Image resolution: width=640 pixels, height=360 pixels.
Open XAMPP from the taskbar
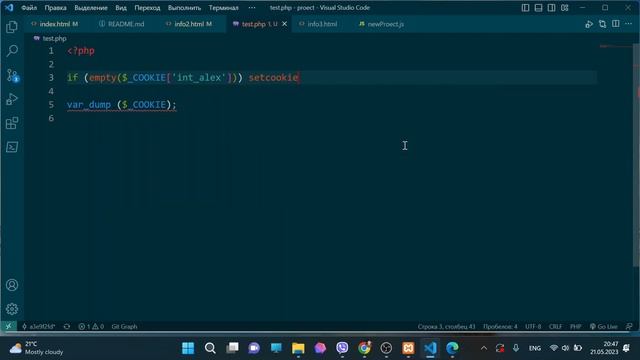pos(408,348)
